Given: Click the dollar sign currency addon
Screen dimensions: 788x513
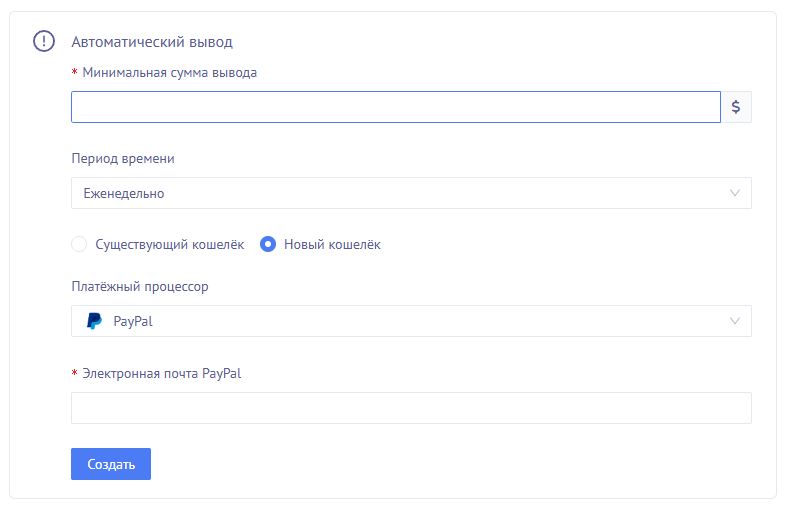Looking at the screenshot, I should tap(736, 107).
